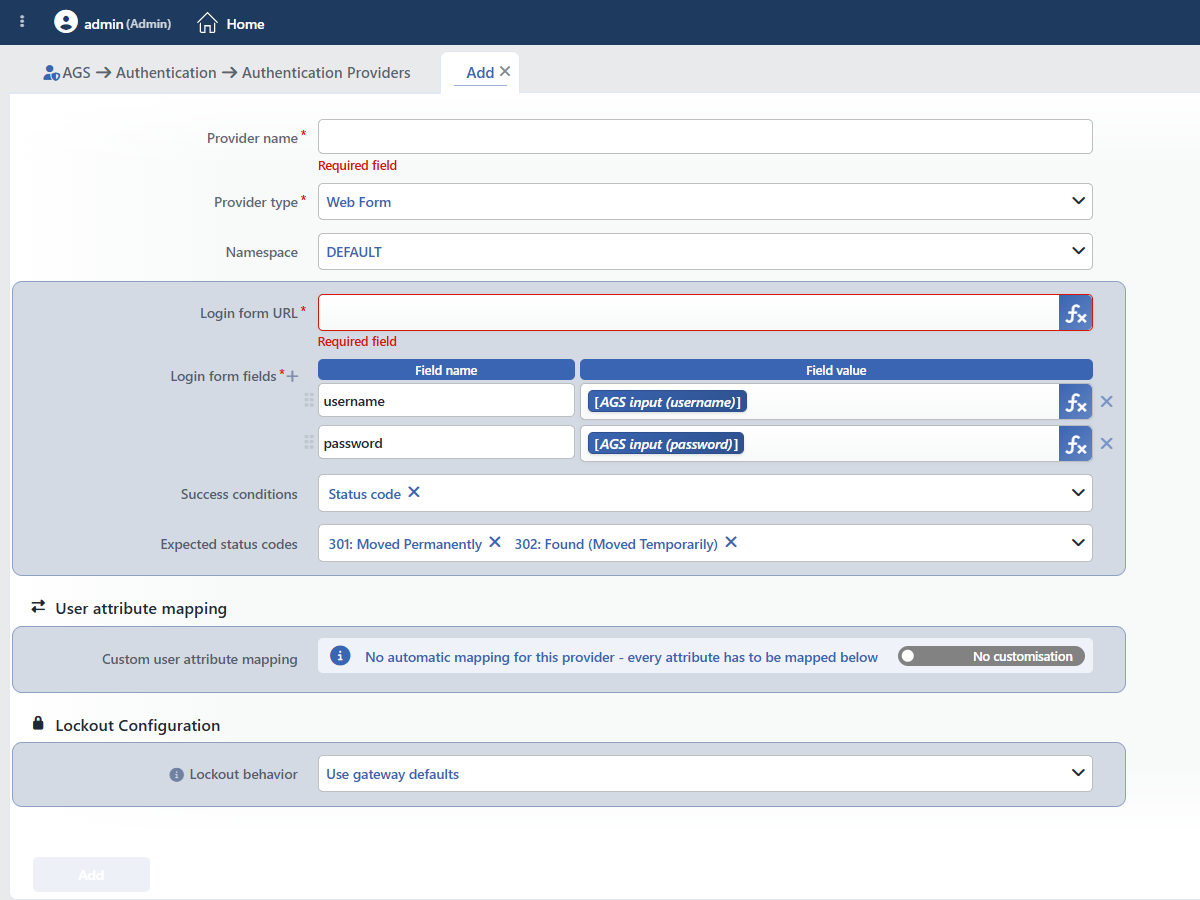The height and width of the screenshot is (900, 1200).
Task: Click the Provider name input field
Action: coord(705,137)
